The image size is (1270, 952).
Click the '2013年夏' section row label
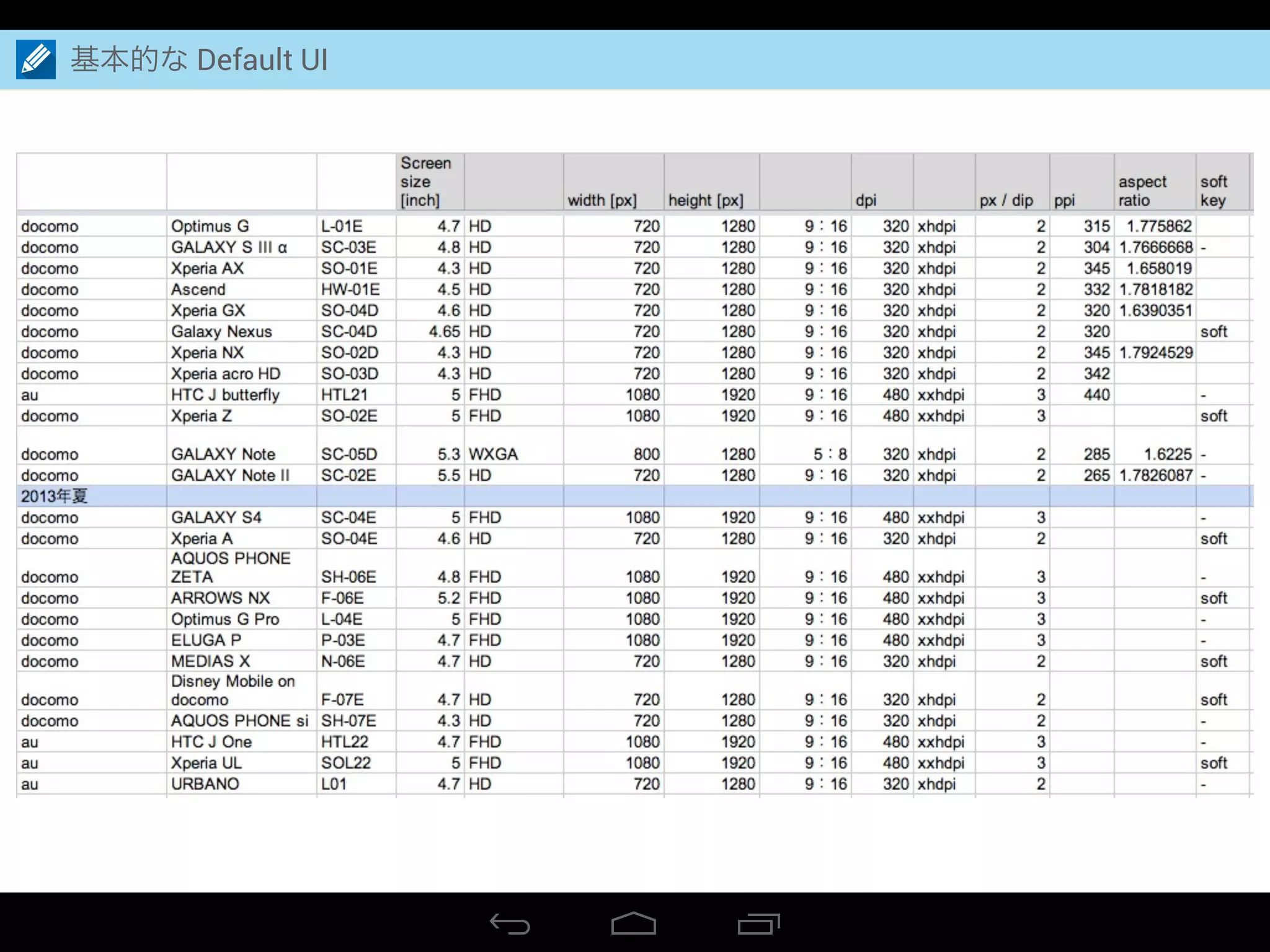[55, 496]
